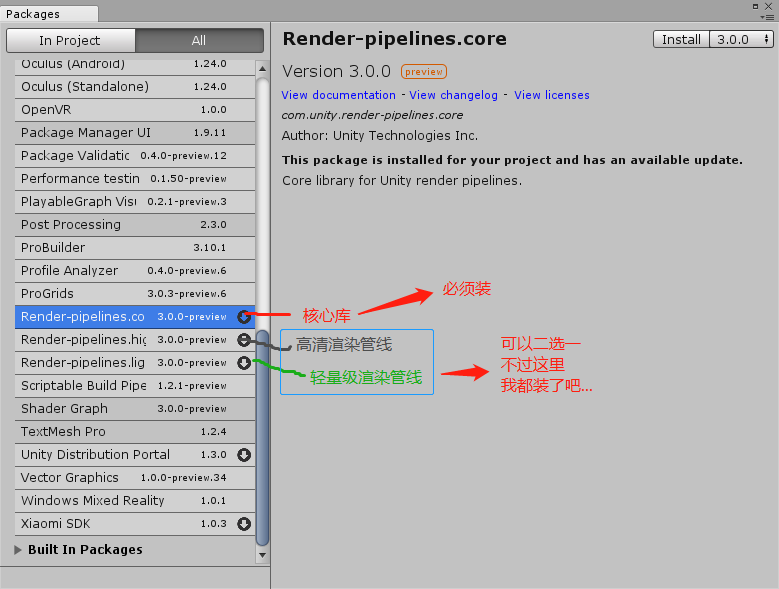Image resolution: width=779 pixels, height=589 pixels.
Task: Select the Scriptable Build Pipeline package
Action: [135, 386]
